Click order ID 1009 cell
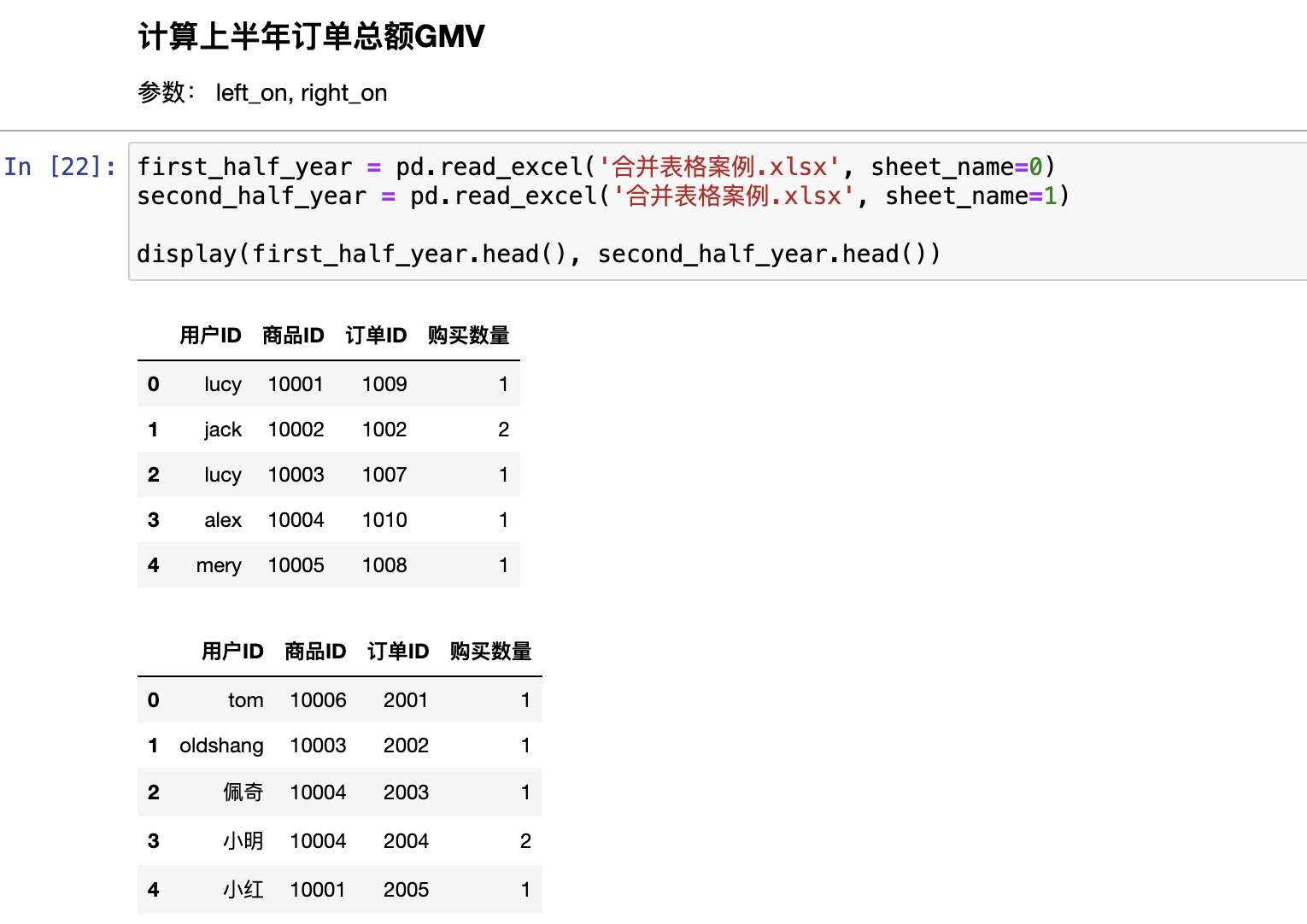Screen dimensions: 1307x924 (384, 384)
